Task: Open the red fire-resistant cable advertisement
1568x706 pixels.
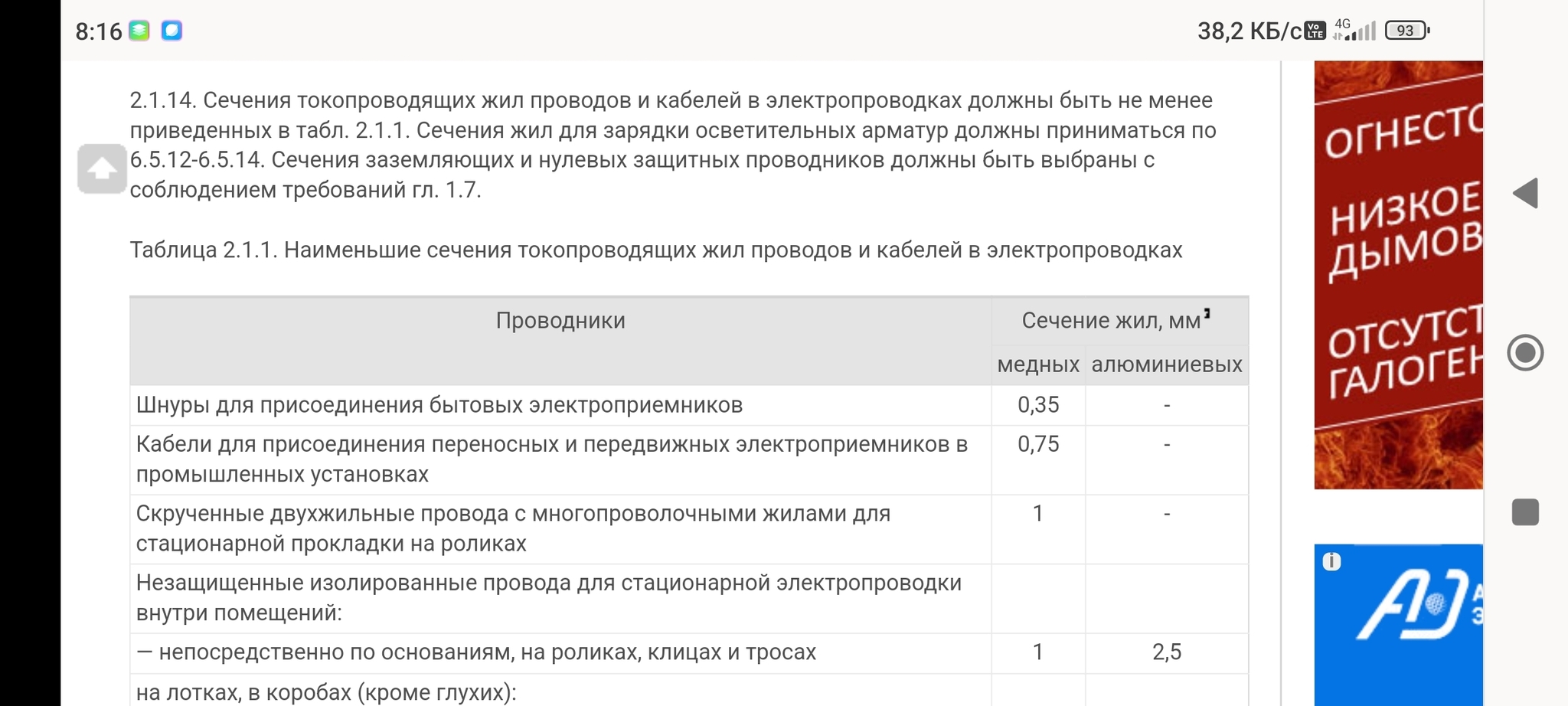Action: (1398, 274)
